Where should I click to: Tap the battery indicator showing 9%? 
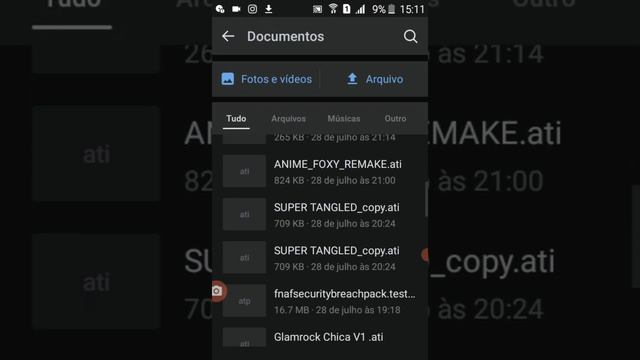384,9
